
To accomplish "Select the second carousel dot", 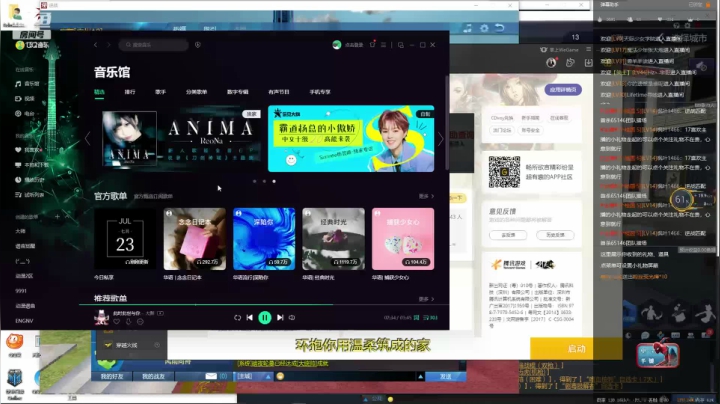I will point(264,181).
